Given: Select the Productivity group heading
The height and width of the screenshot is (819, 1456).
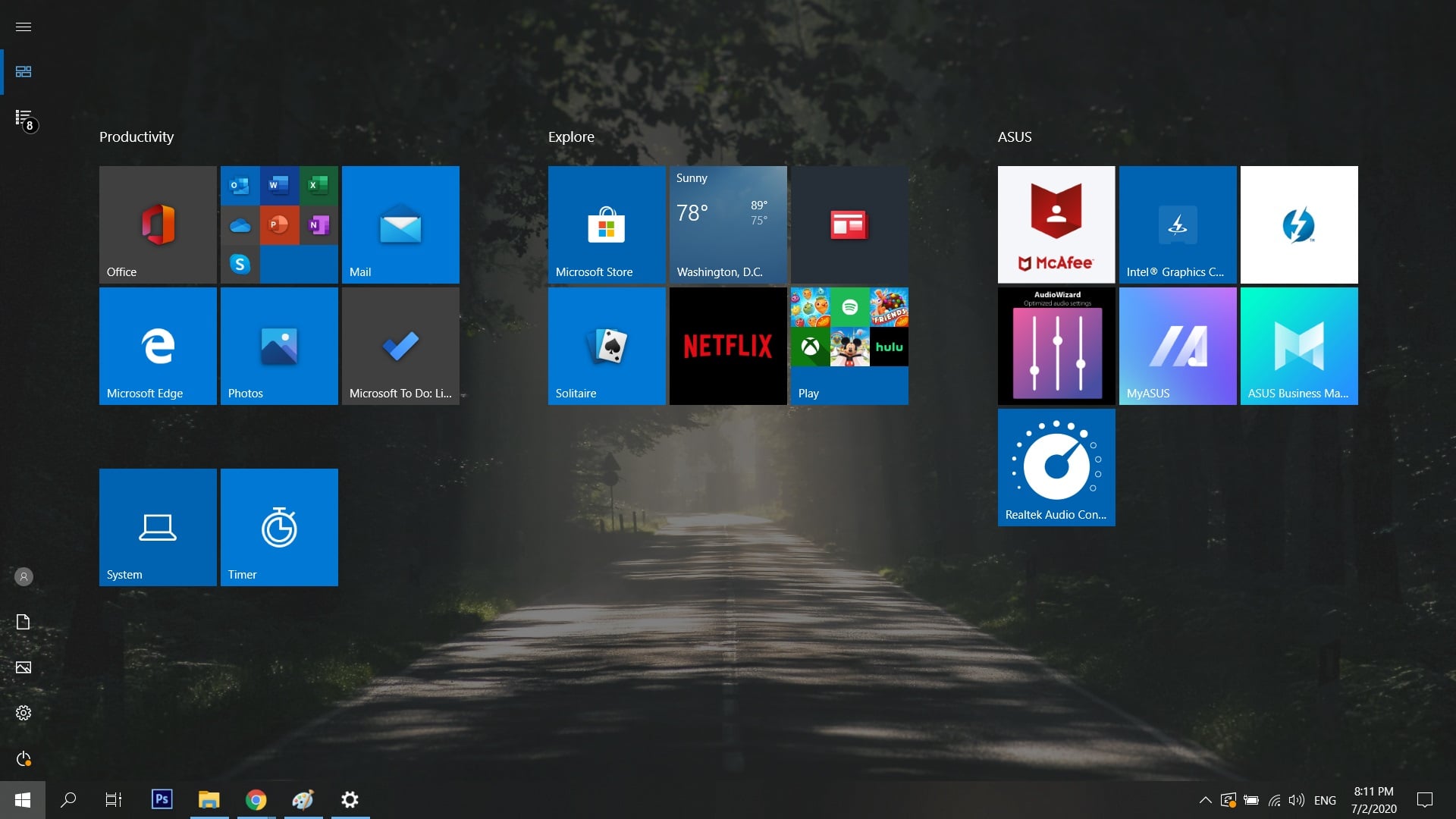Looking at the screenshot, I should (x=136, y=137).
